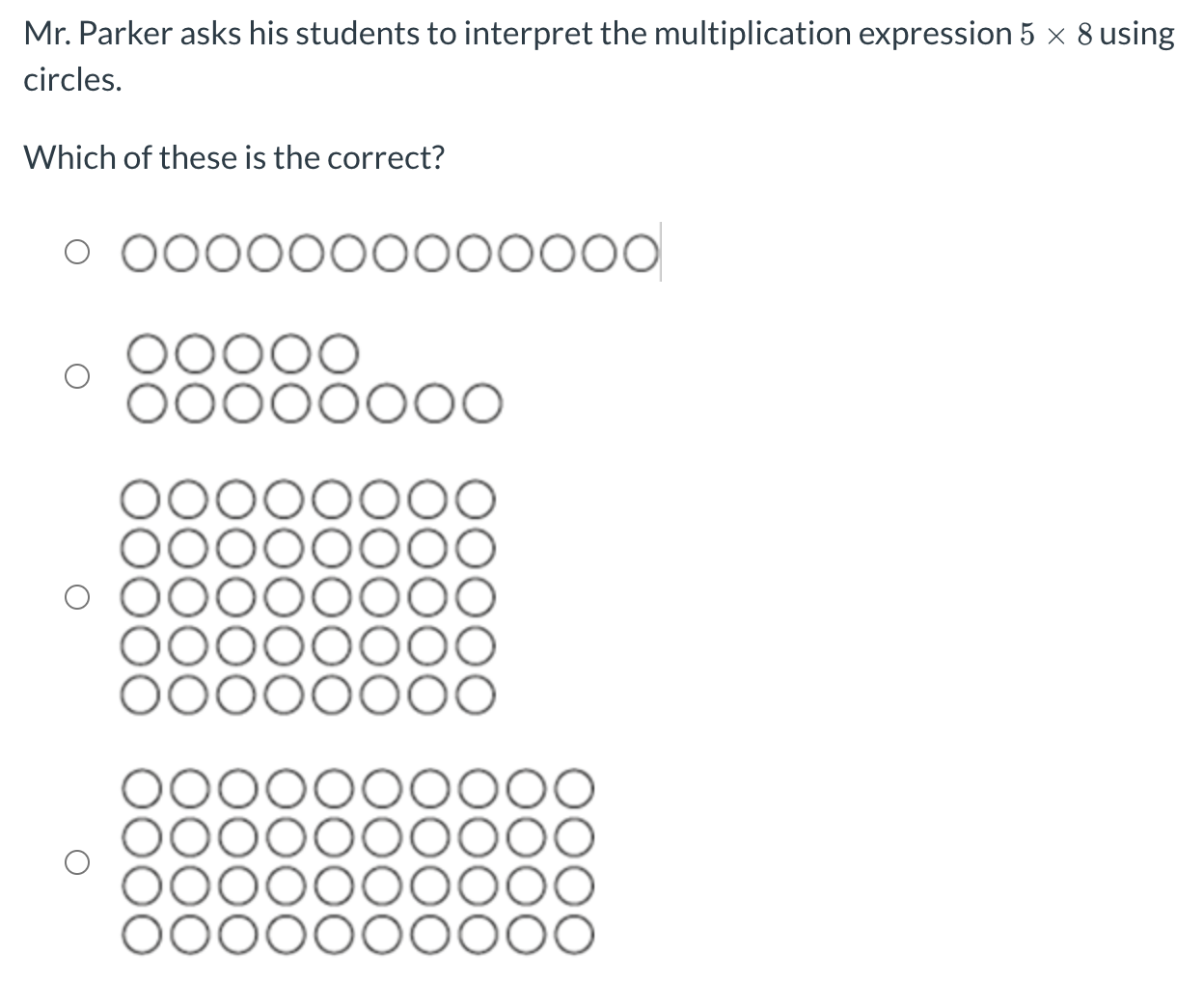
Task: Click the last circle in the two-row option's bottom row
Action: tap(483, 404)
